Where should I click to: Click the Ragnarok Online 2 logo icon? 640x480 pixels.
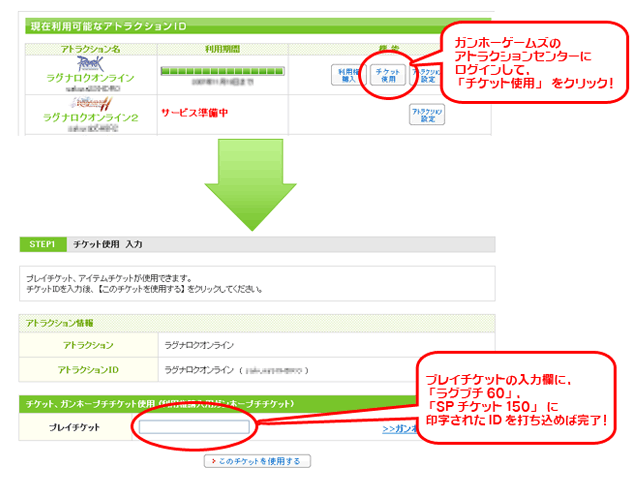point(91,103)
